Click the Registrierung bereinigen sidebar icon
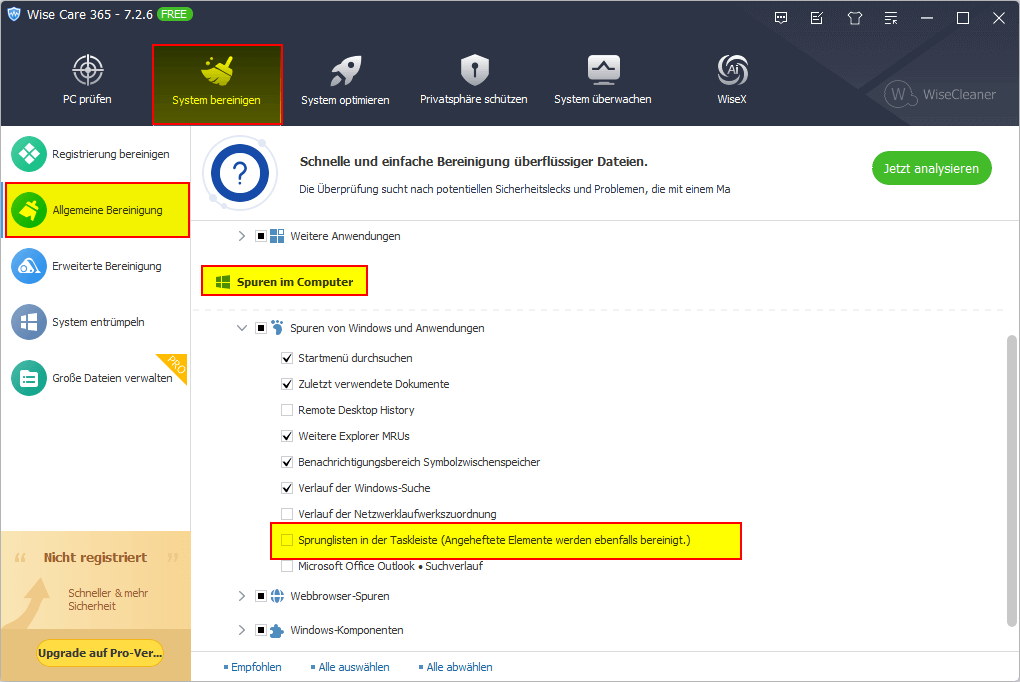The height and width of the screenshot is (682, 1020). [x=29, y=154]
